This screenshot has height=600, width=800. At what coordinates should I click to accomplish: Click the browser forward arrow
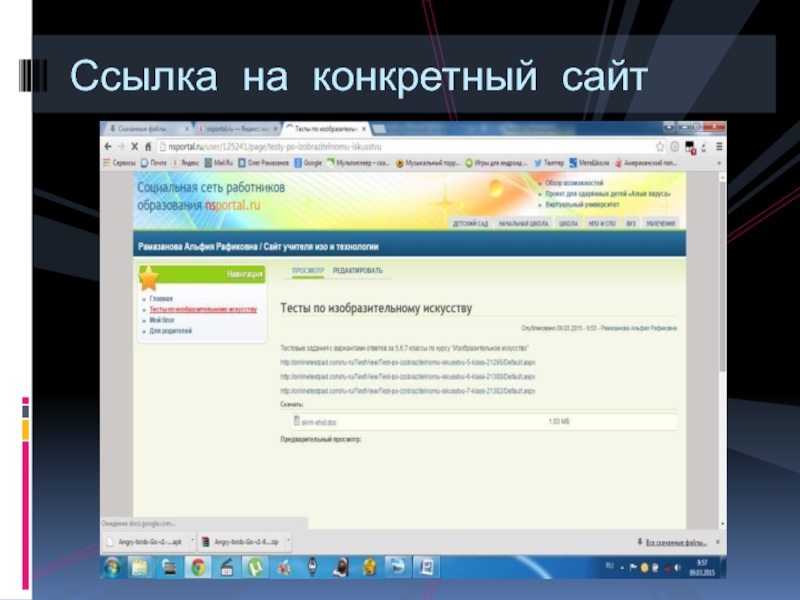121,146
